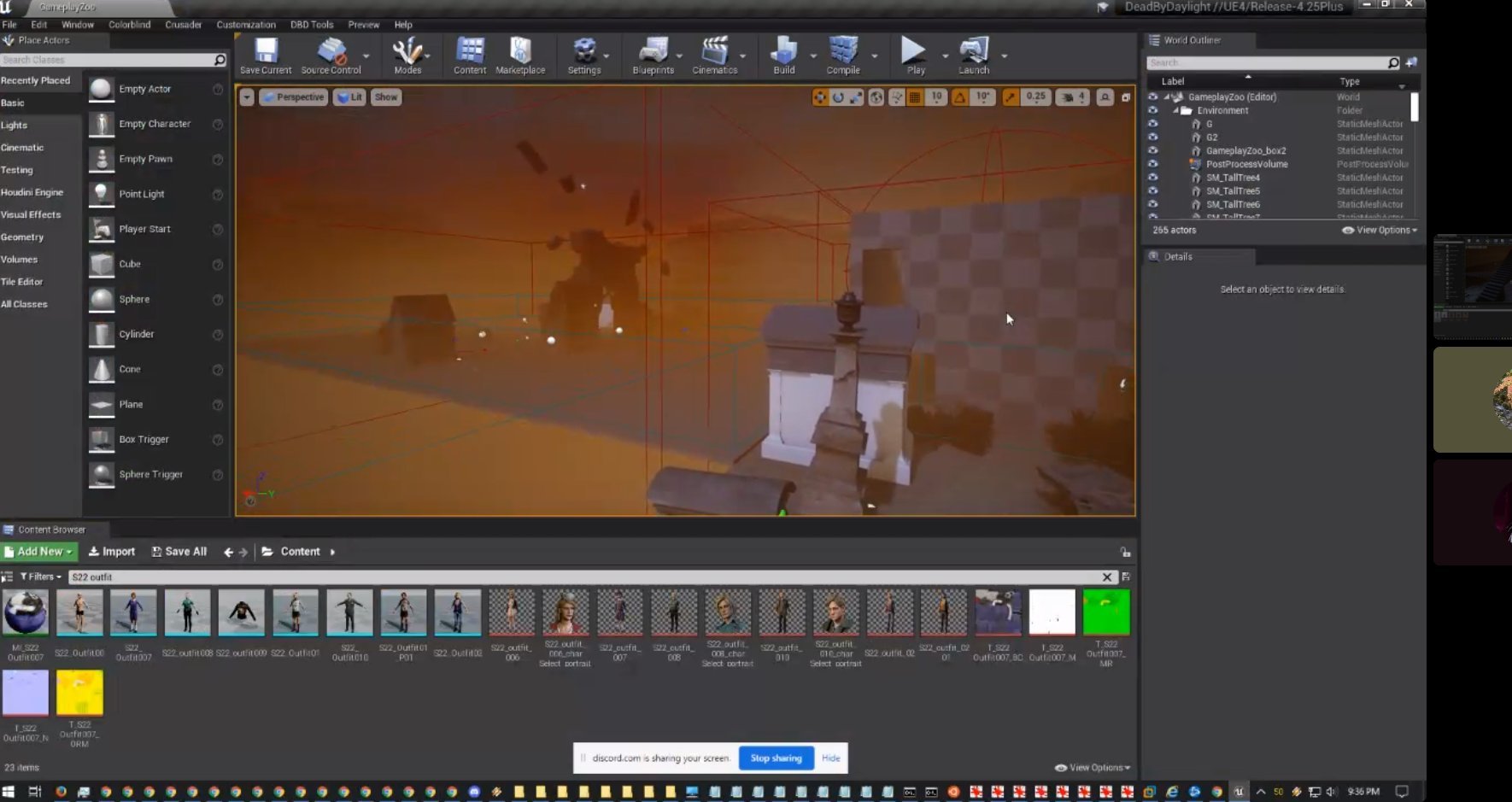
Task: Hide the GameplayZoo_box2 actor
Action: [x=1152, y=150]
